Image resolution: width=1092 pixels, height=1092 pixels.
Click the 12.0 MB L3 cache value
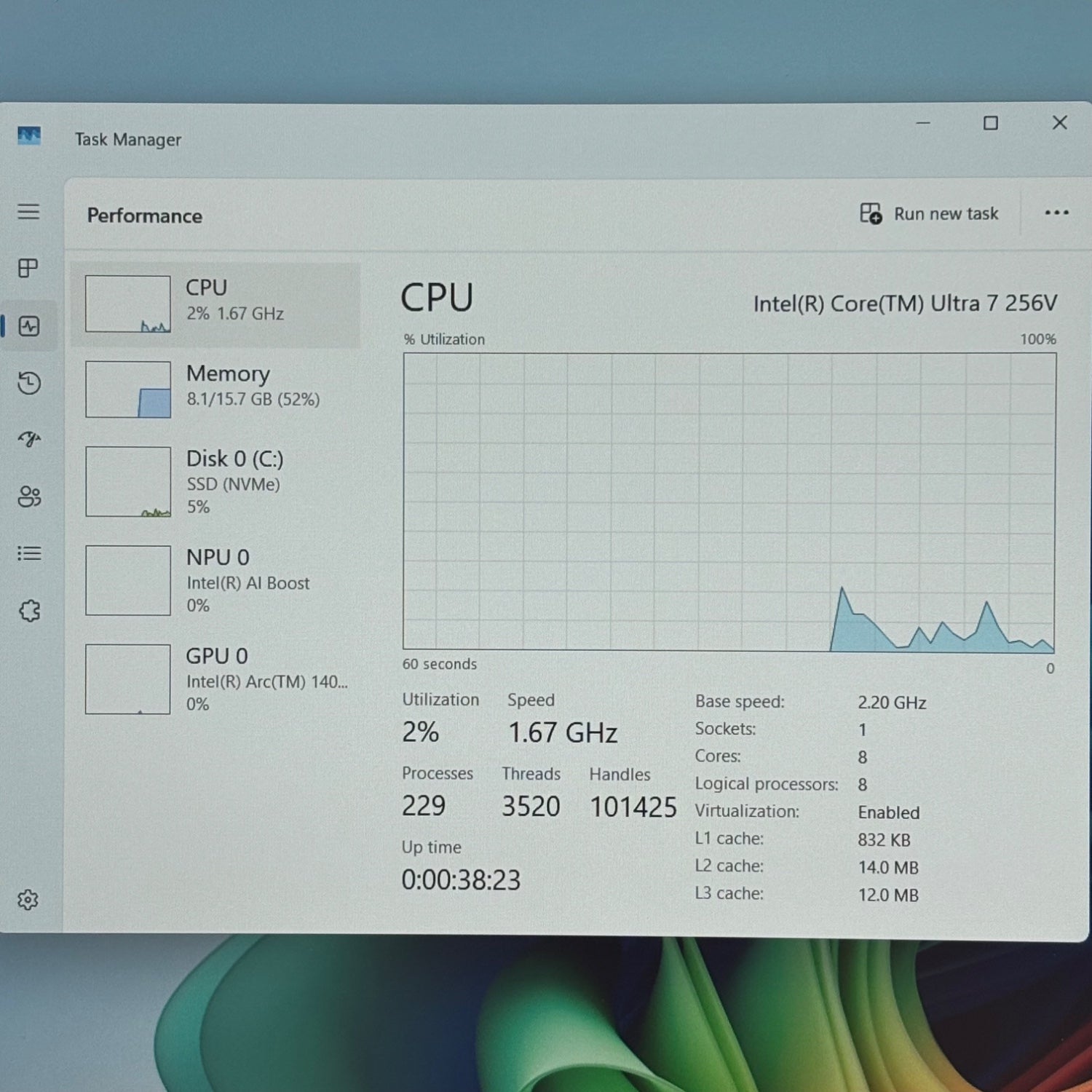(x=888, y=895)
